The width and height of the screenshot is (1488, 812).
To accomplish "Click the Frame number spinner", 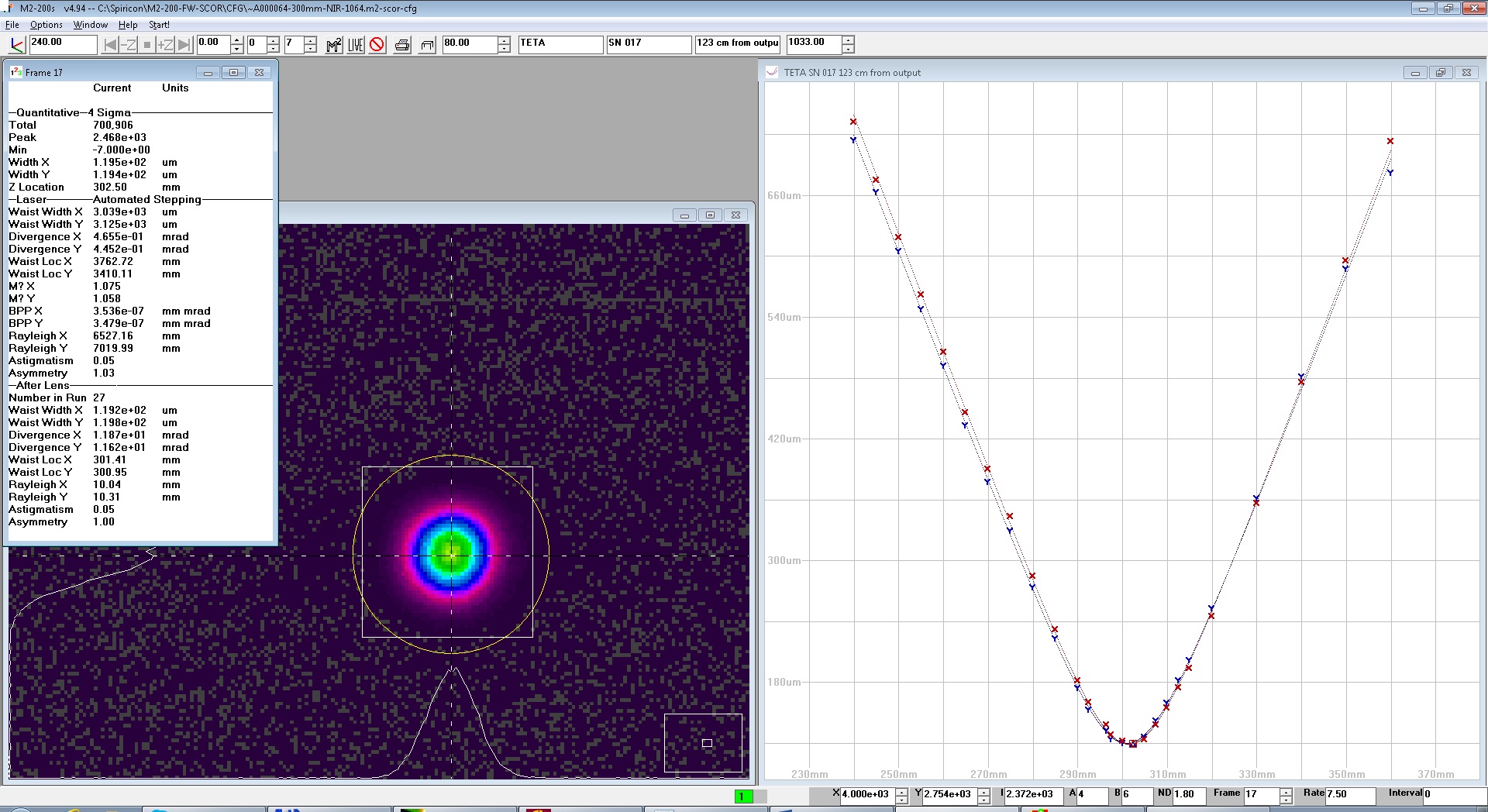I will pos(1286,796).
